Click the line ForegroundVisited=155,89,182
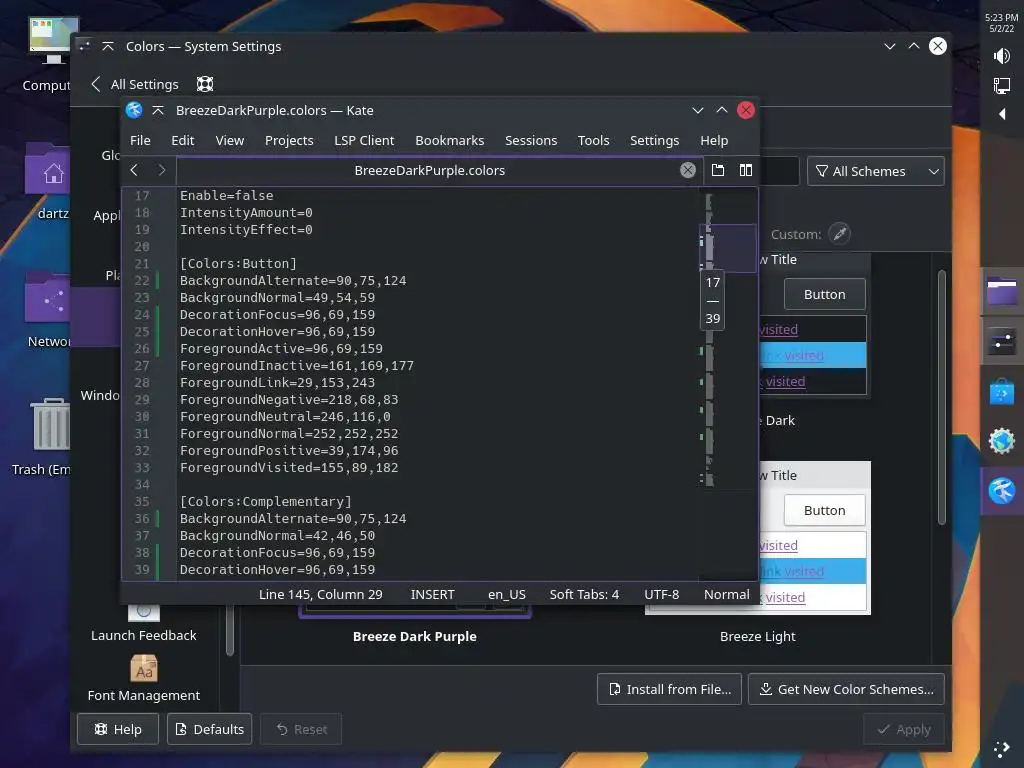This screenshot has height=768, width=1024. [x=289, y=468]
